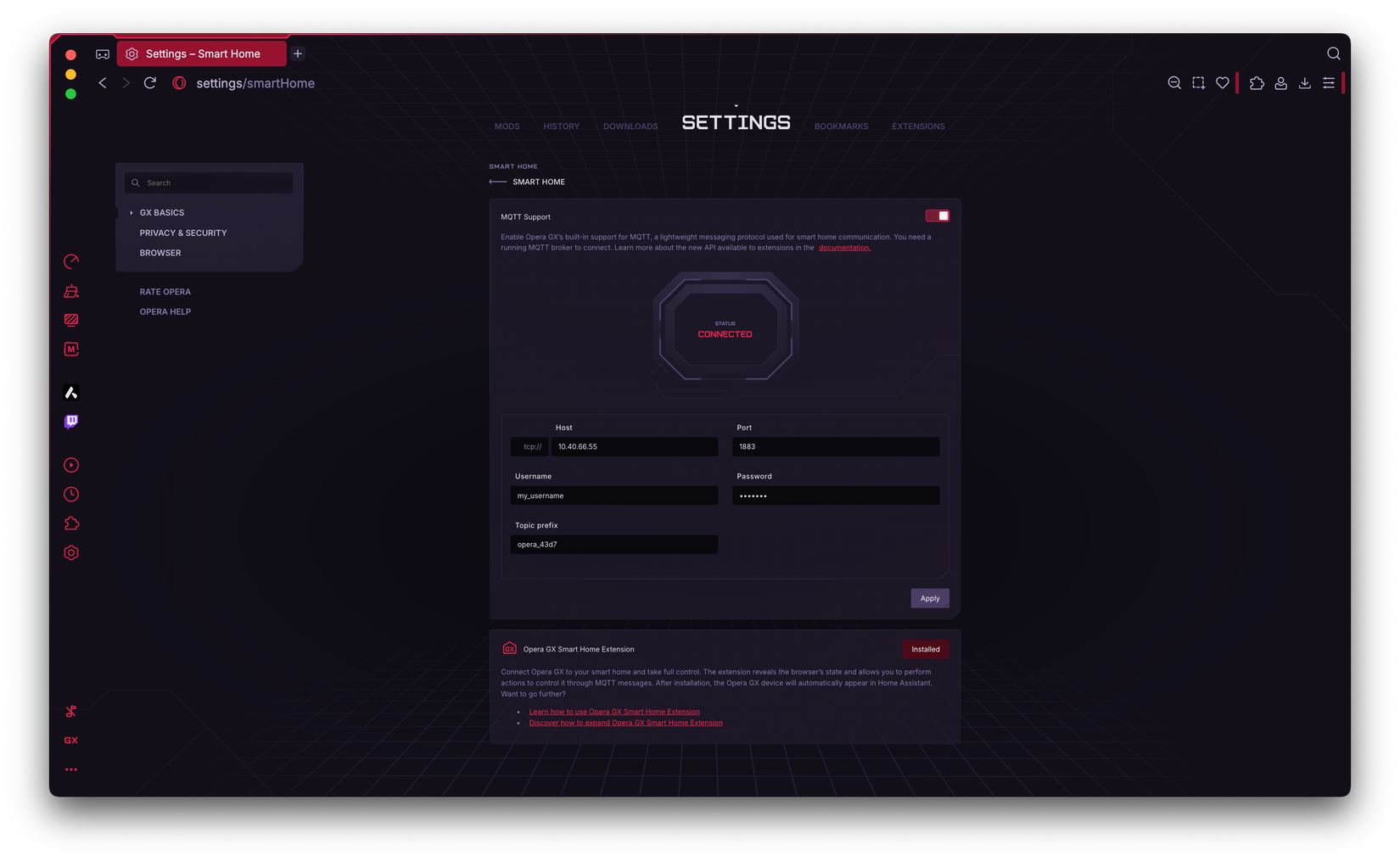Toggle off MQTT Support switch

pos(938,216)
